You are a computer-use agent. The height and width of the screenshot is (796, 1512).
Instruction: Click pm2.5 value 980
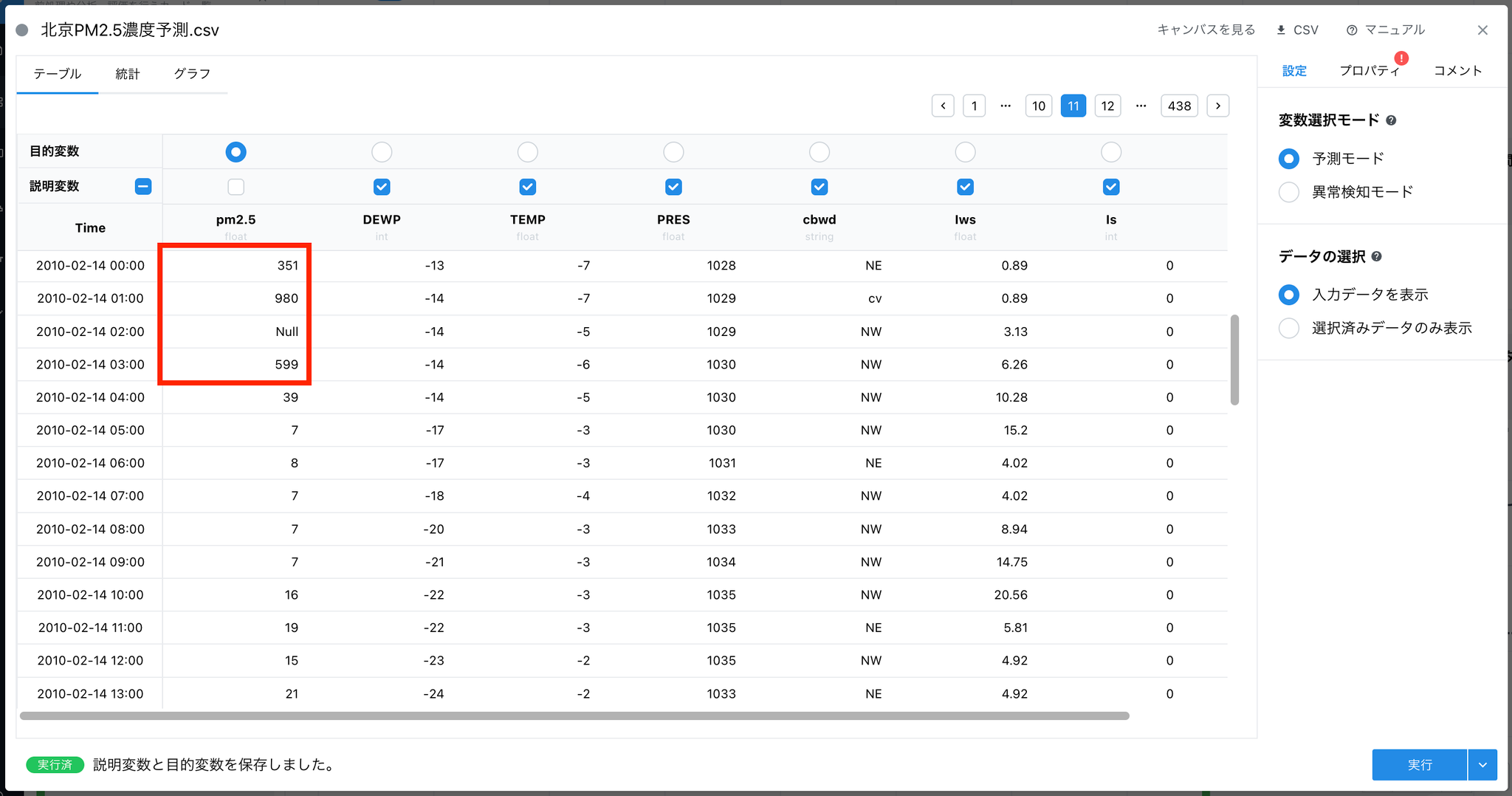286,298
